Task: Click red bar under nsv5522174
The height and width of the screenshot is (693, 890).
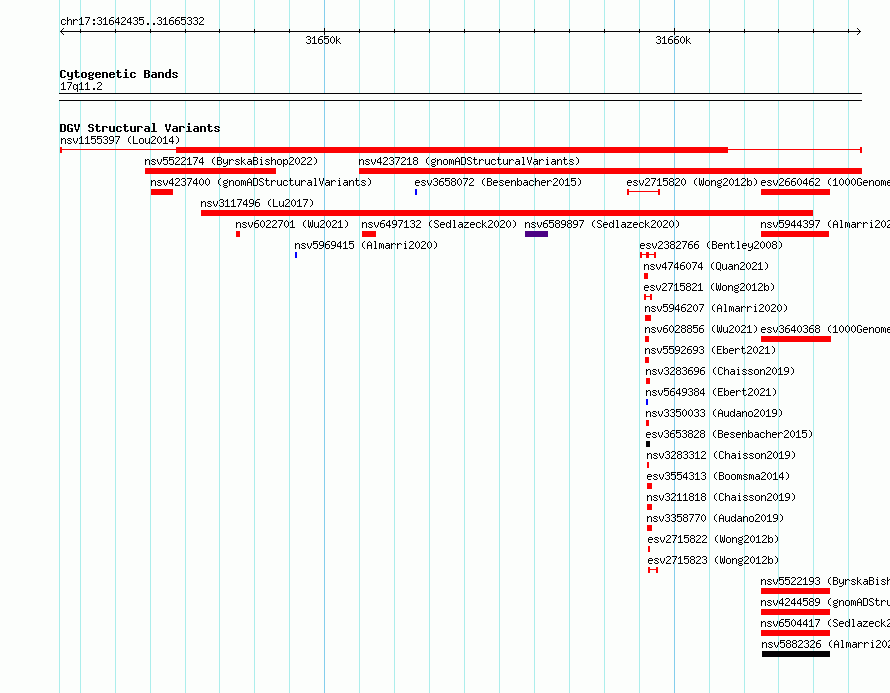Action: click(211, 171)
